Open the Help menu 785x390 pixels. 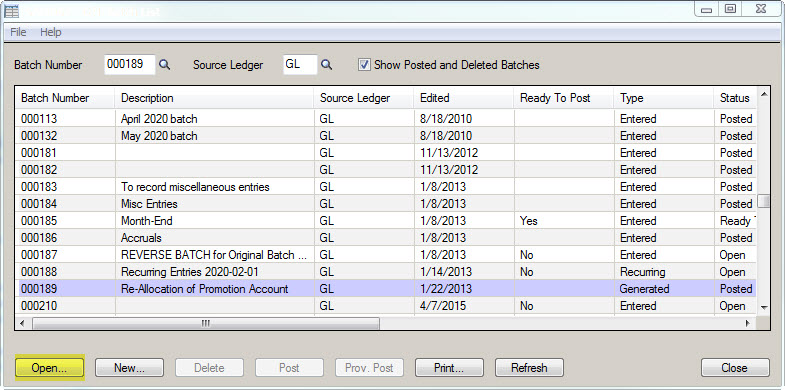(51, 32)
